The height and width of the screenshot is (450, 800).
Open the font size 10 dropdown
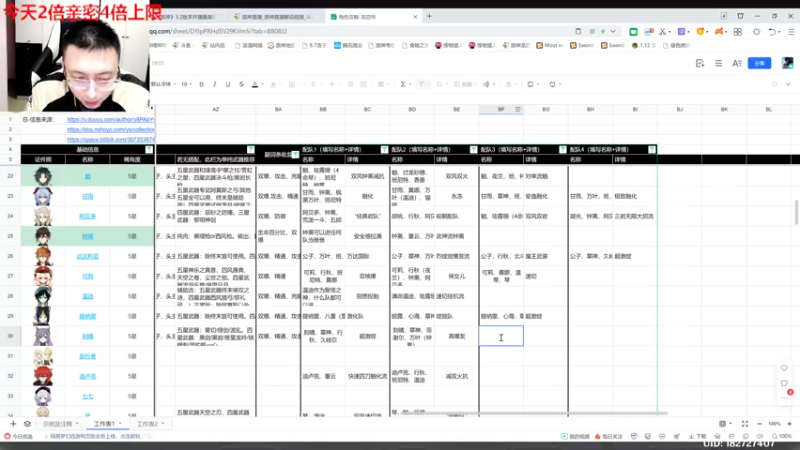point(186,84)
